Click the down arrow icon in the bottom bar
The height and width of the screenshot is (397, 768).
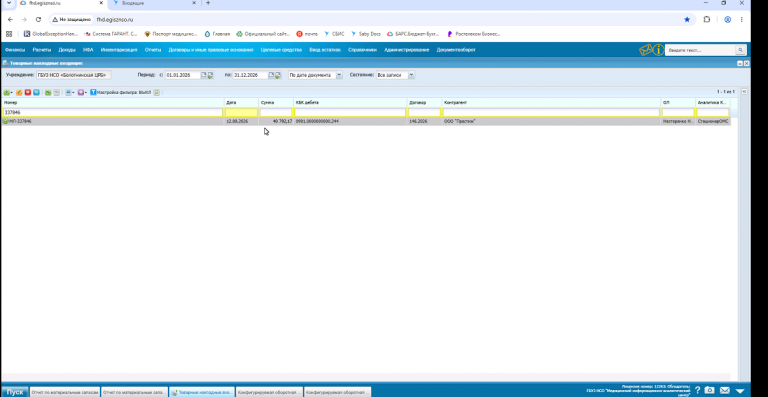tap(741, 391)
